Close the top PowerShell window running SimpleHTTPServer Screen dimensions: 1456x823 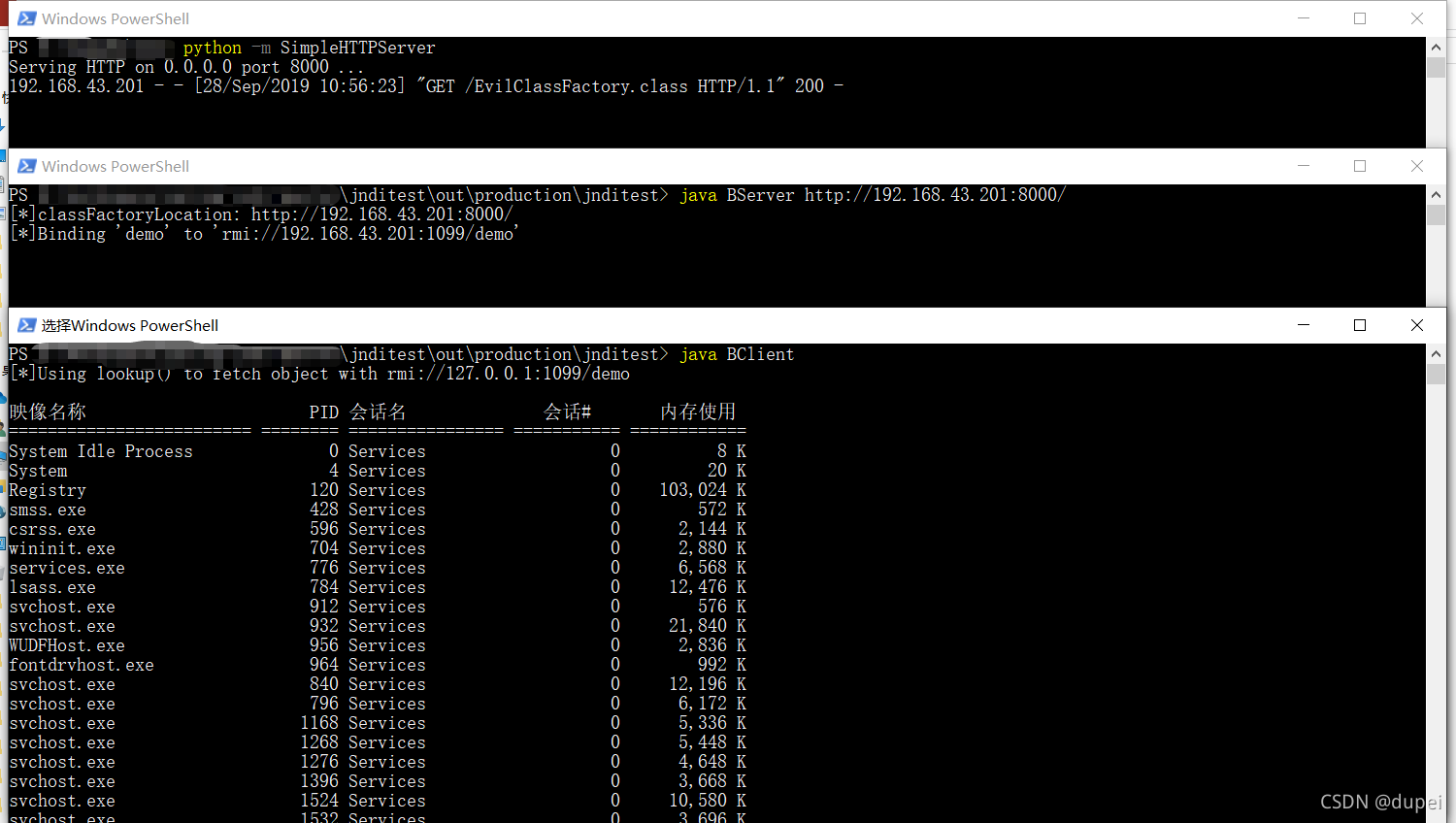pos(1417,18)
